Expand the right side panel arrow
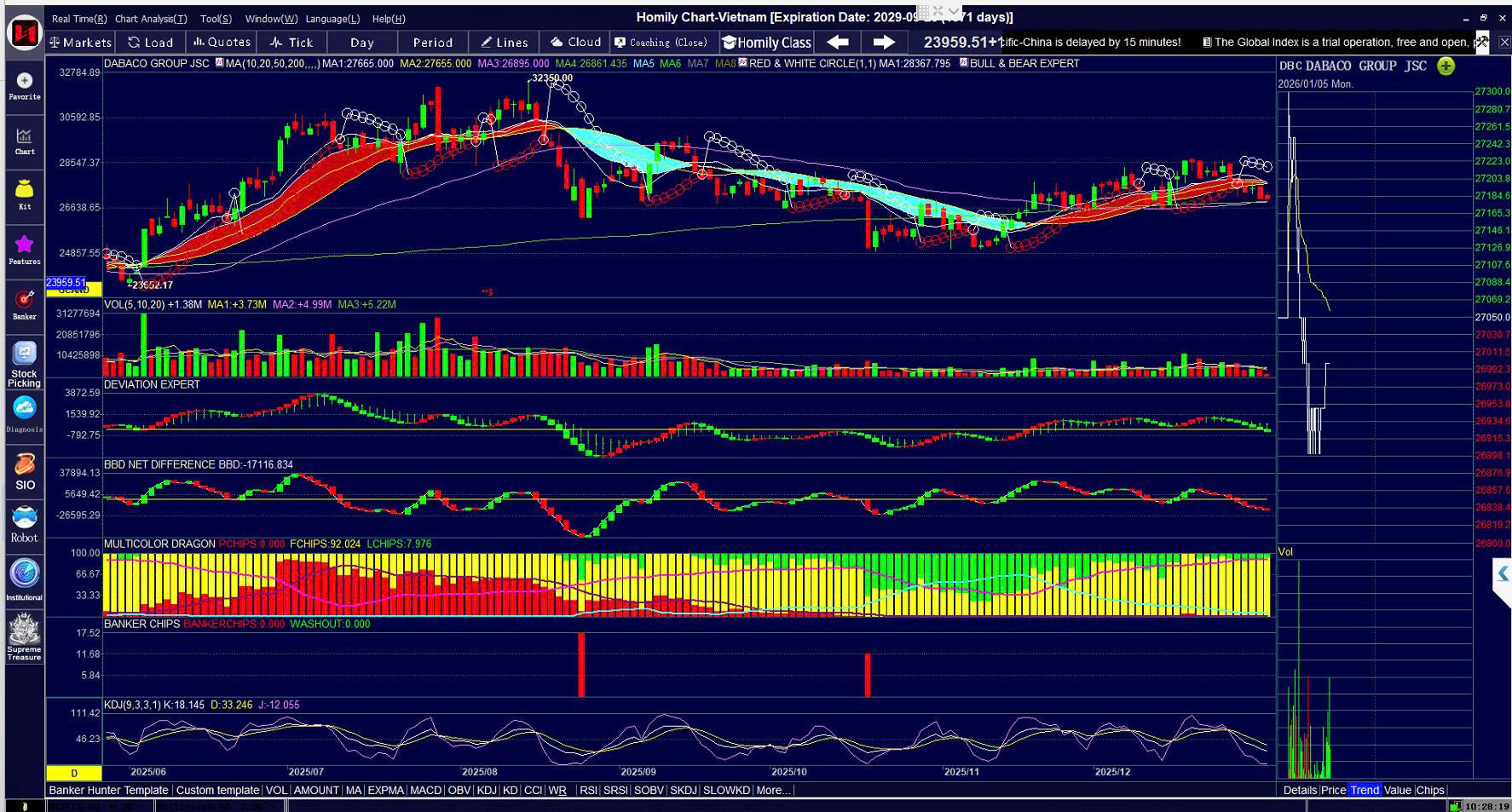 click(x=1502, y=574)
